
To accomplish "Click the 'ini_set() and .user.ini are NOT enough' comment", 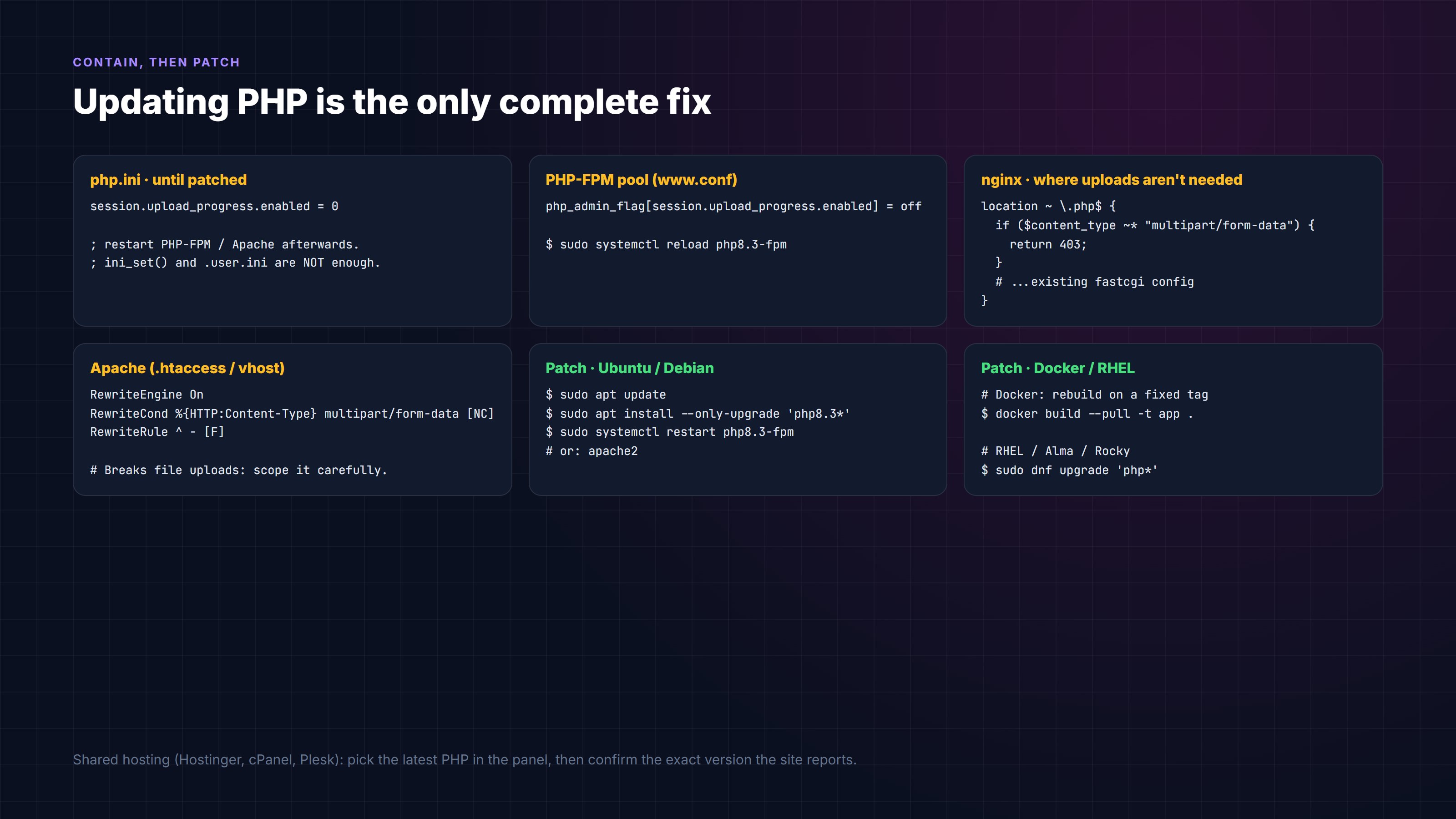I will coord(235,263).
